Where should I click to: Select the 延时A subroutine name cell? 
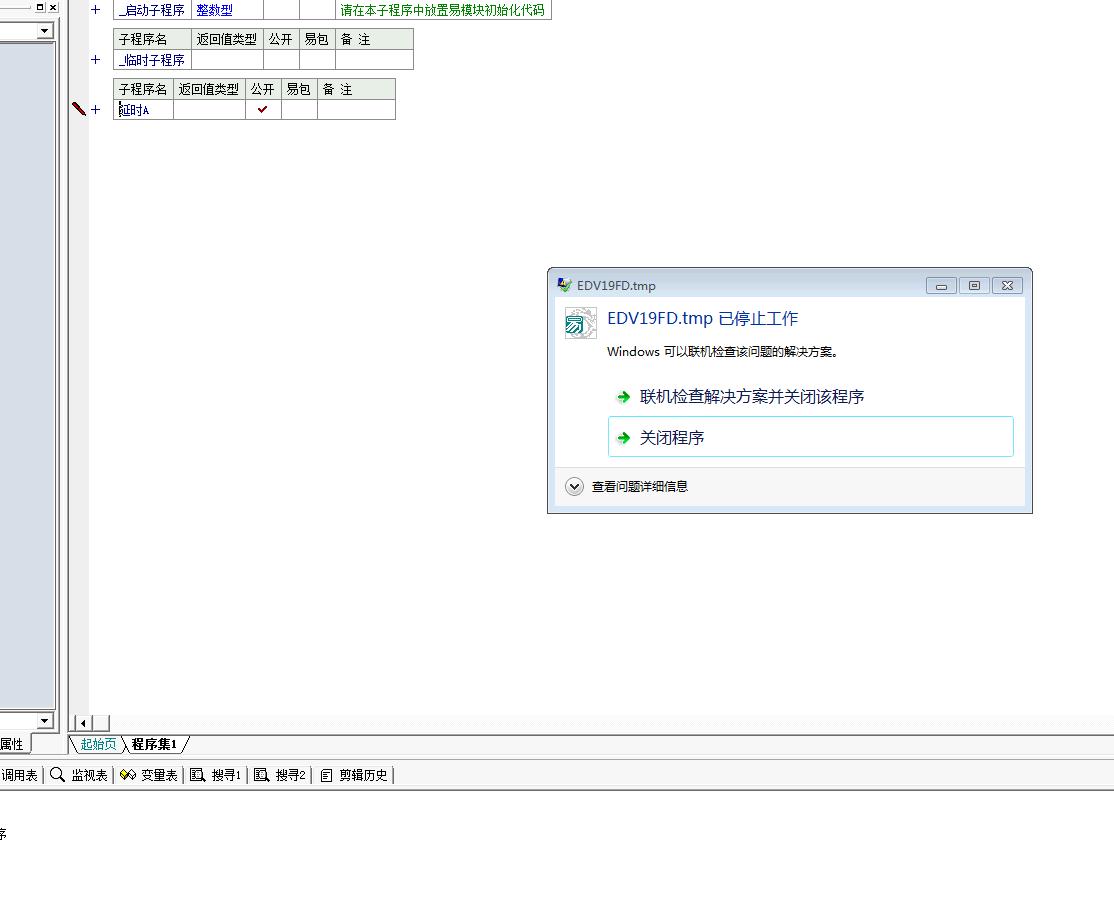coord(144,109)
